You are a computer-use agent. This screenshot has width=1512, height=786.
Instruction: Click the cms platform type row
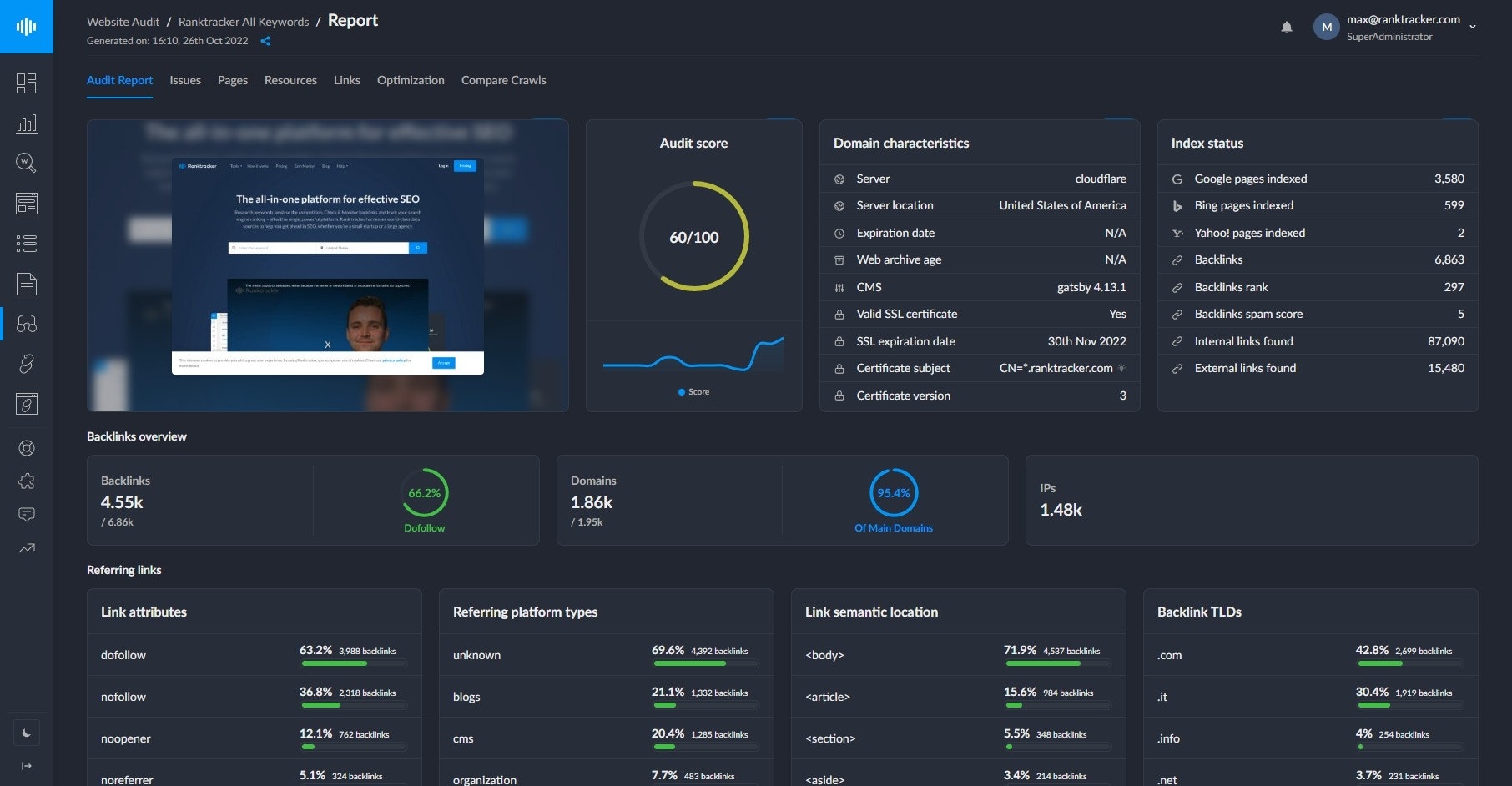[607, 738]
